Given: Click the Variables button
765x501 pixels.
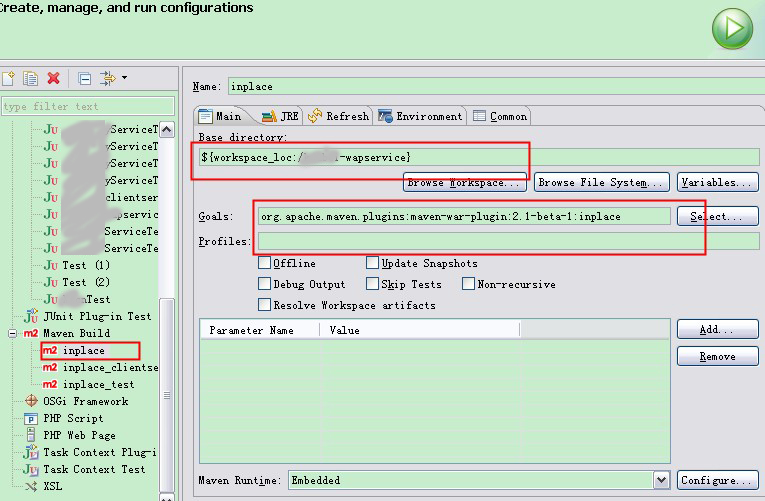Looking at the screenshot, I should pos(717,182).
